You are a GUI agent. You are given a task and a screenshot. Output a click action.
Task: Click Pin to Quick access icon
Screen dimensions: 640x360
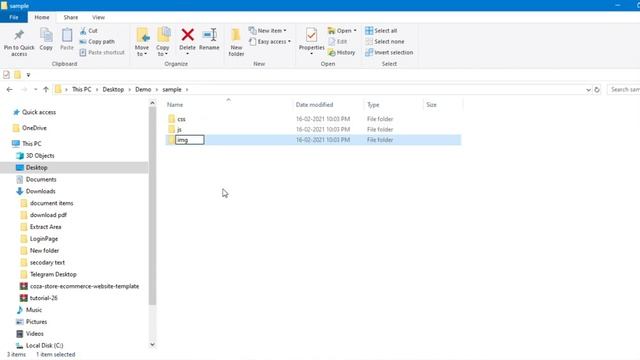point(19,35)
